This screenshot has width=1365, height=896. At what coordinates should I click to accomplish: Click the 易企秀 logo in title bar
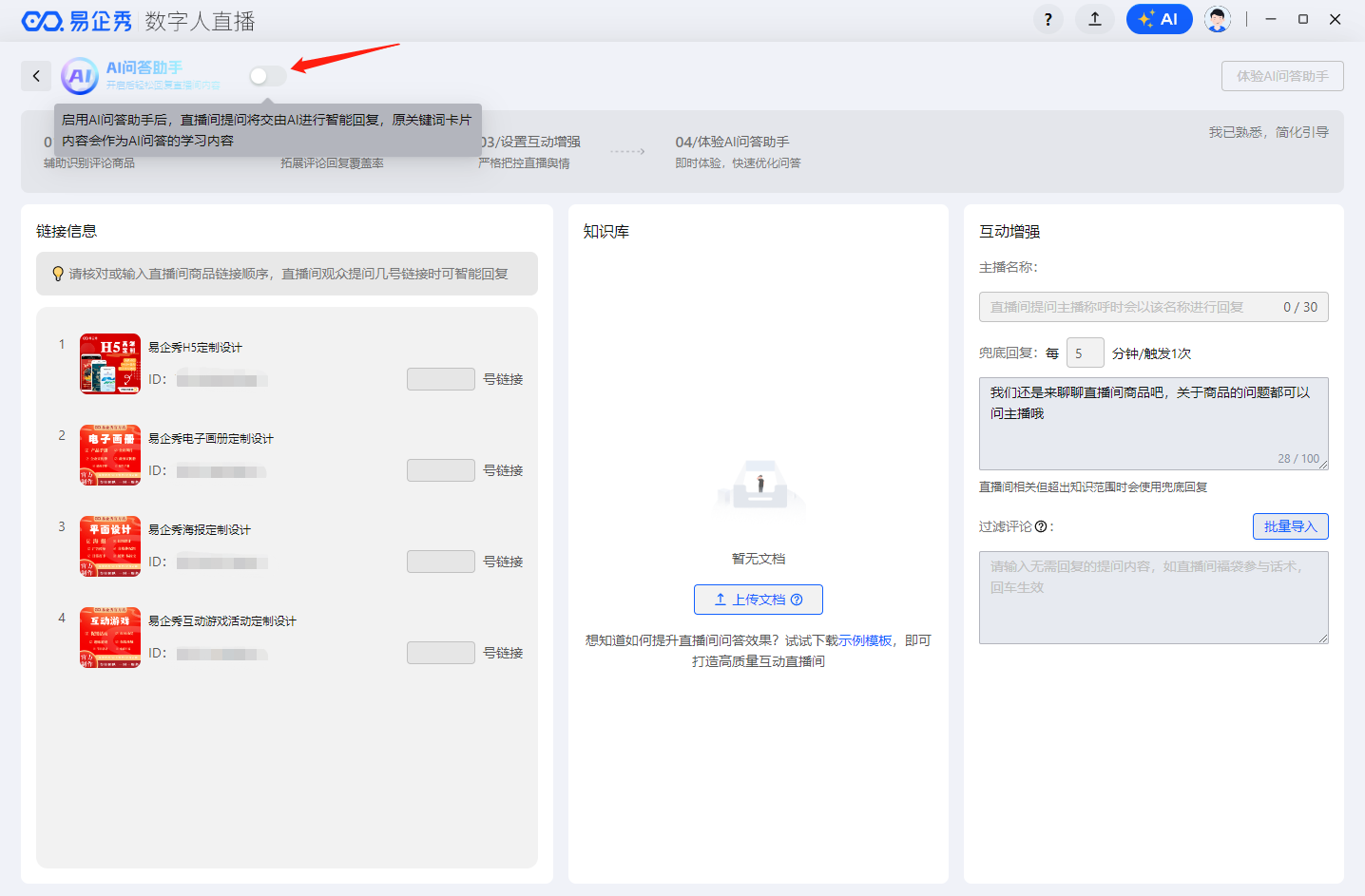click(x=77, y=21)
